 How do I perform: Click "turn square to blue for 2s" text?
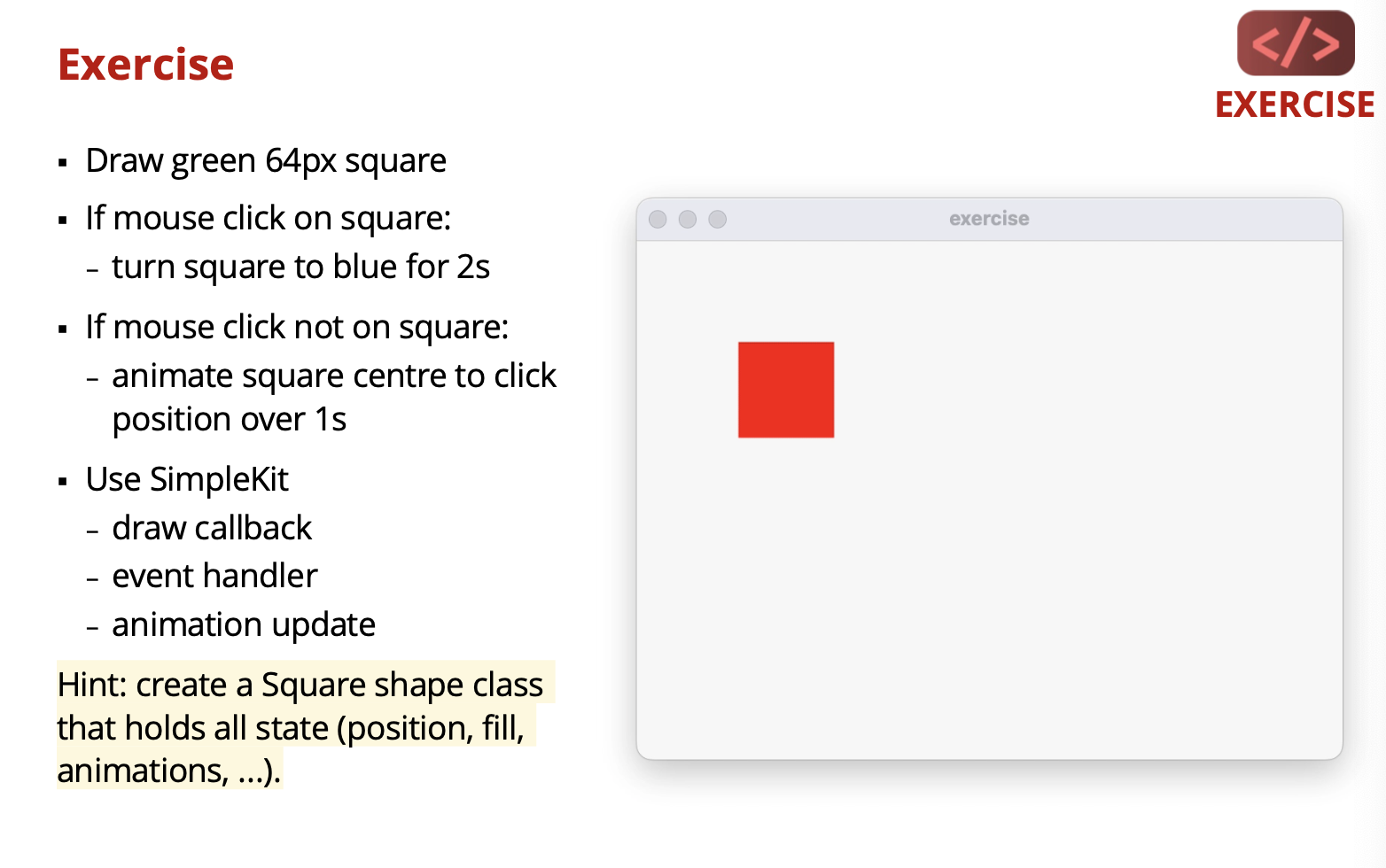coord(300,267)
